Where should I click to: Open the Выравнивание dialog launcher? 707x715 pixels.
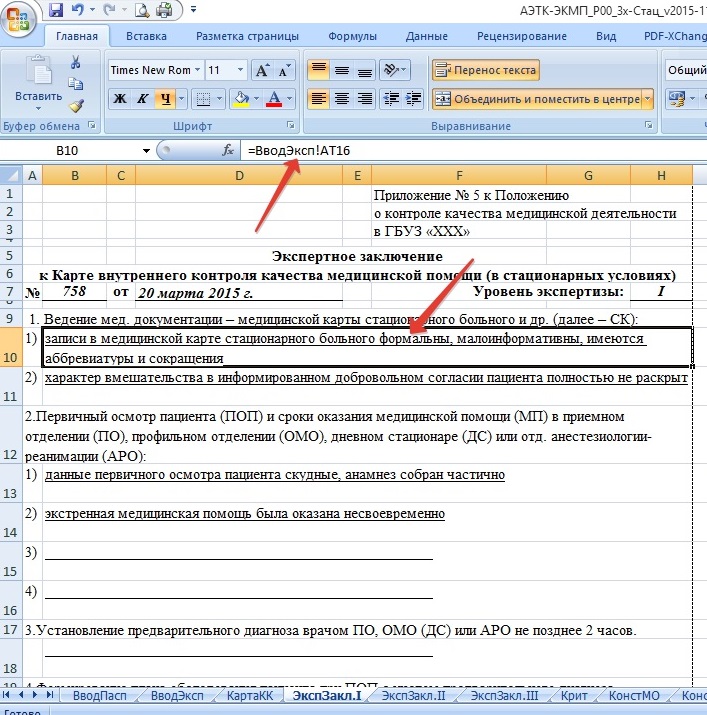[649, 125]
